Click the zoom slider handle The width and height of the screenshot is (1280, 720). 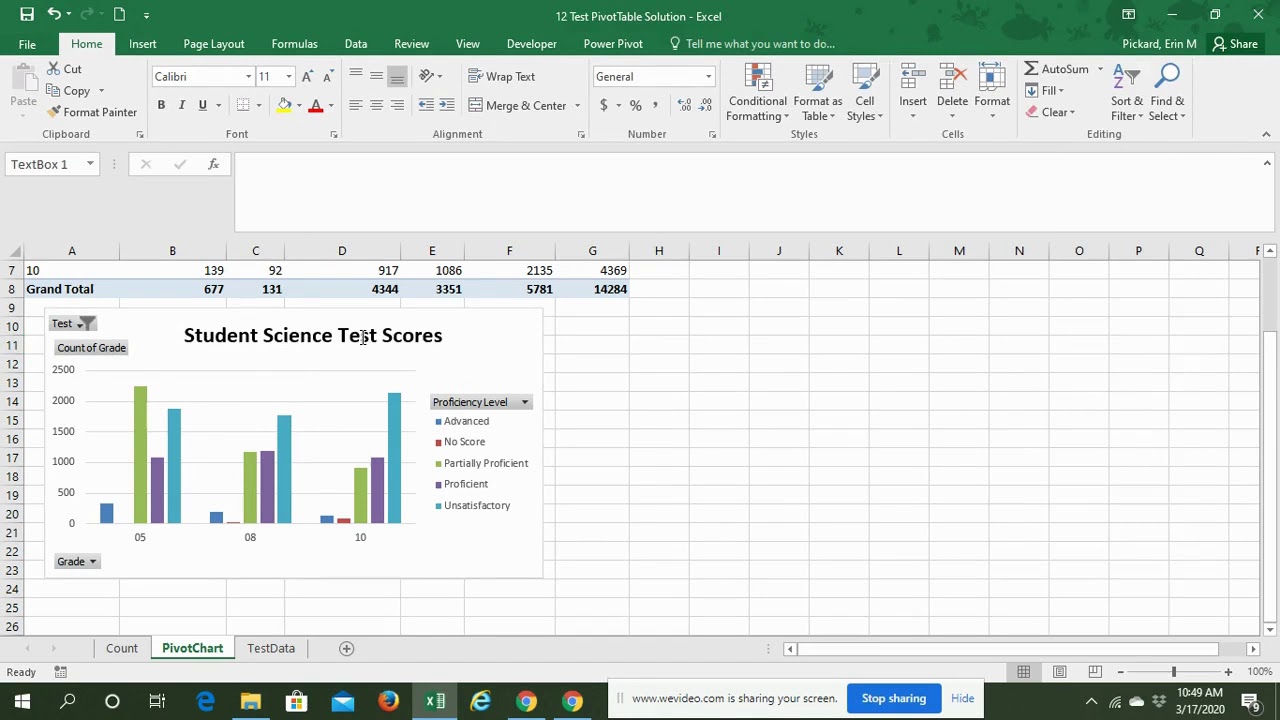tap(1174, 672)
